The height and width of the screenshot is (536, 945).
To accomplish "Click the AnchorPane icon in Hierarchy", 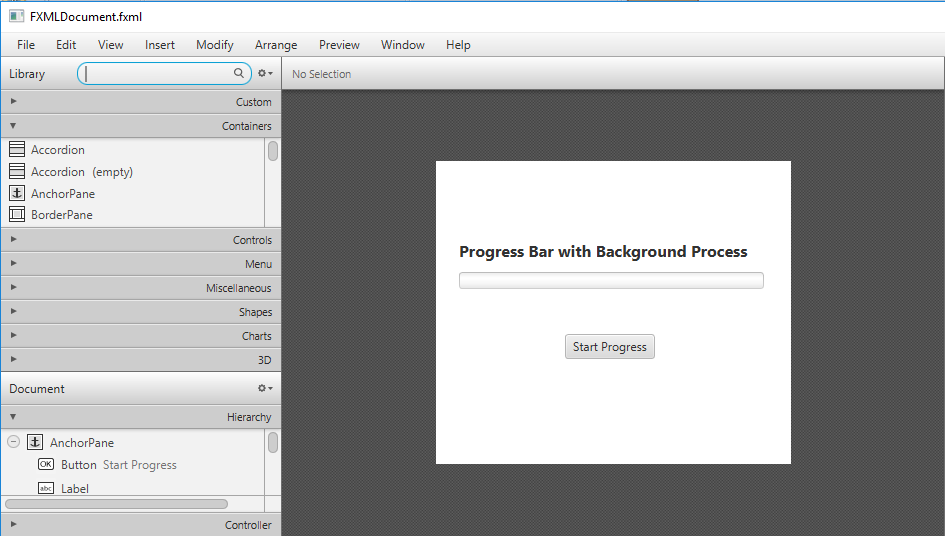I will [35, 442].
